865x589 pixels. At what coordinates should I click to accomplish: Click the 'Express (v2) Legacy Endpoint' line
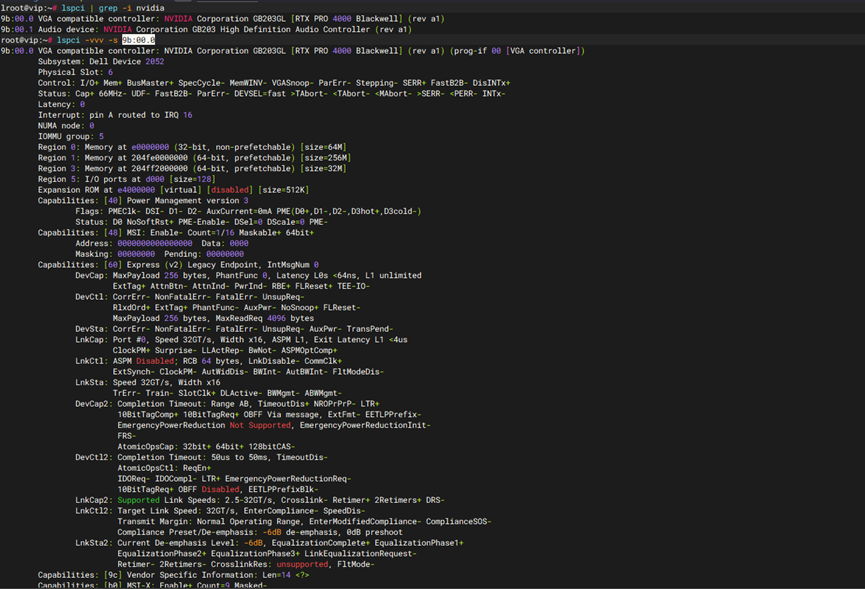pos(178,265)
